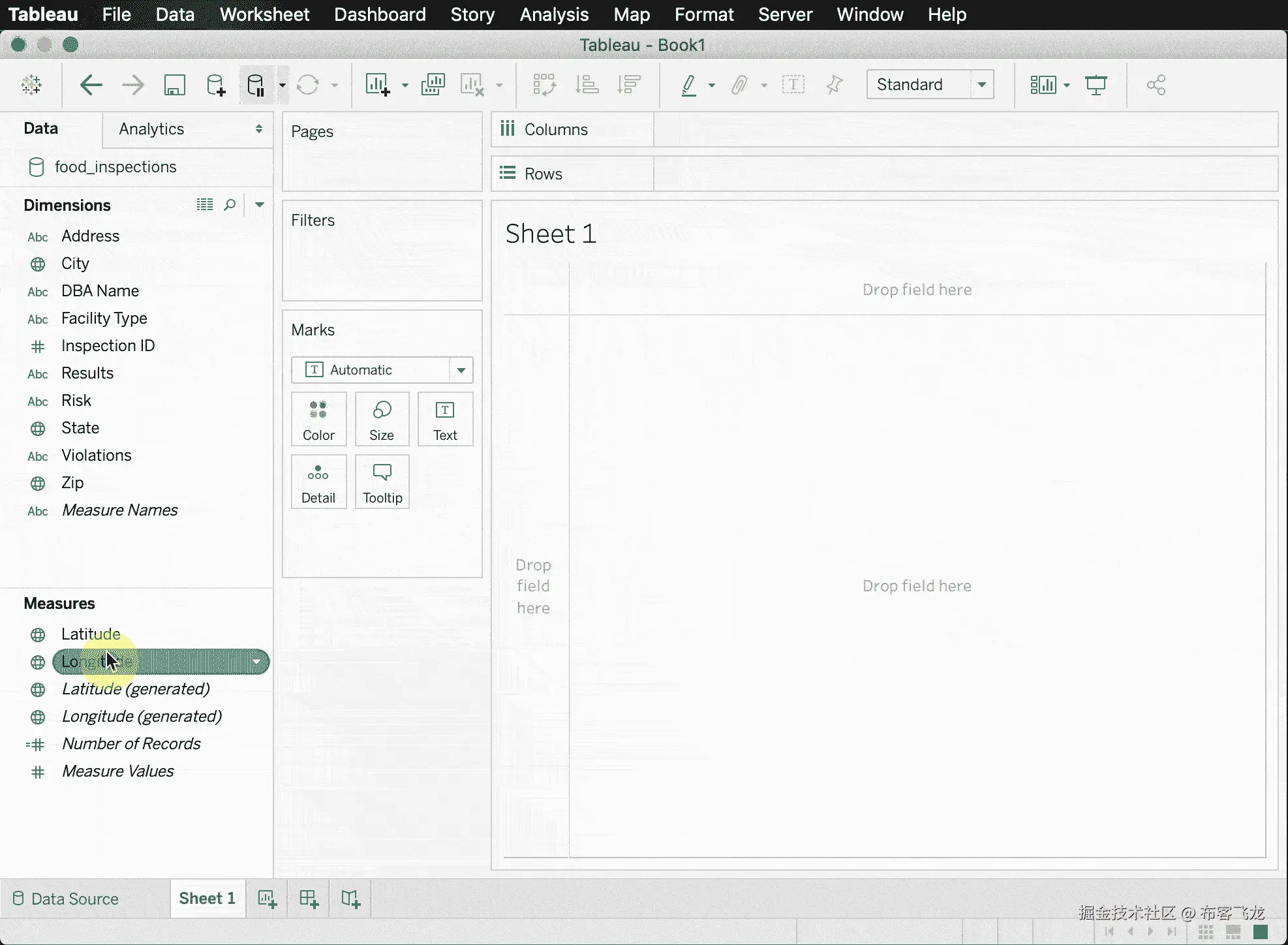Open the Automatic mark type dropdown

tap(461, 370)
